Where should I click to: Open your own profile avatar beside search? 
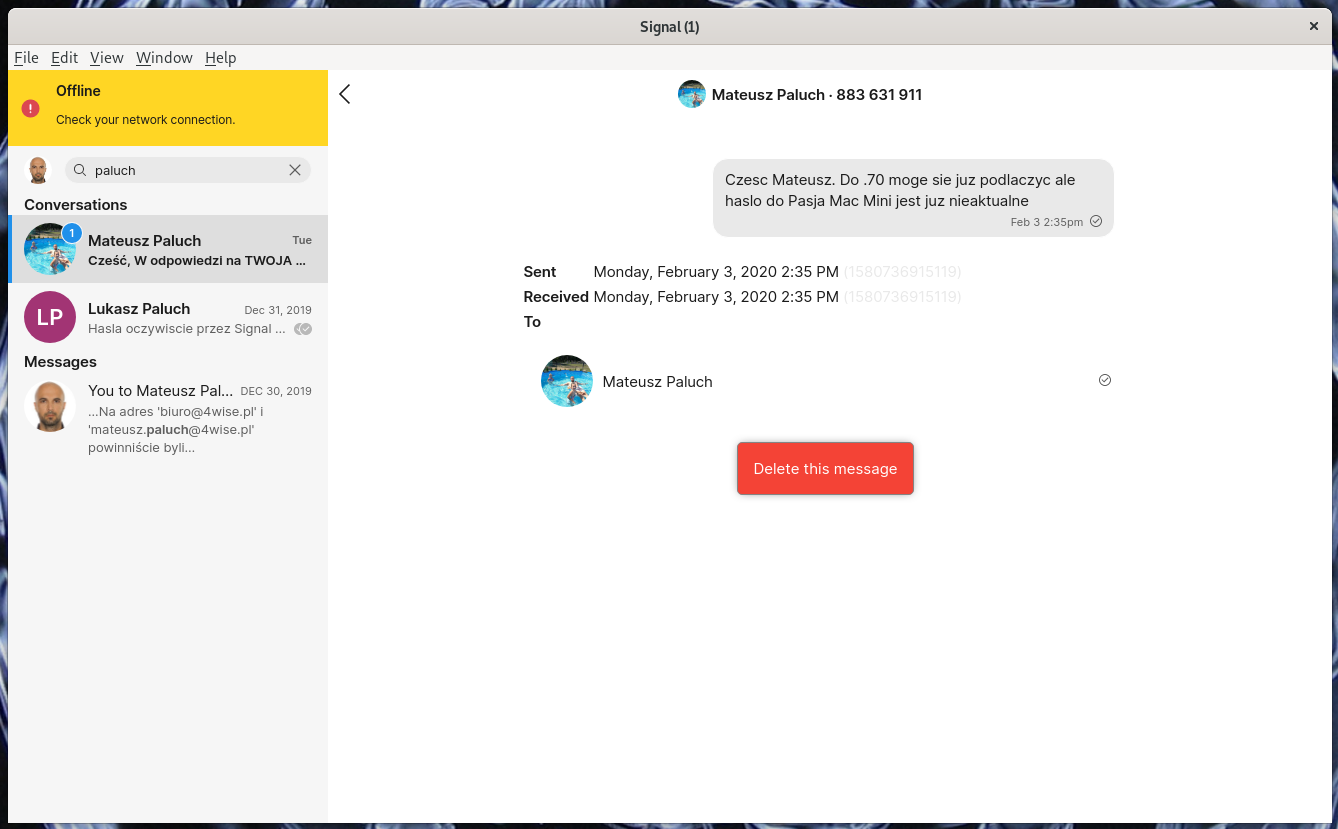[x=38, y=170]
